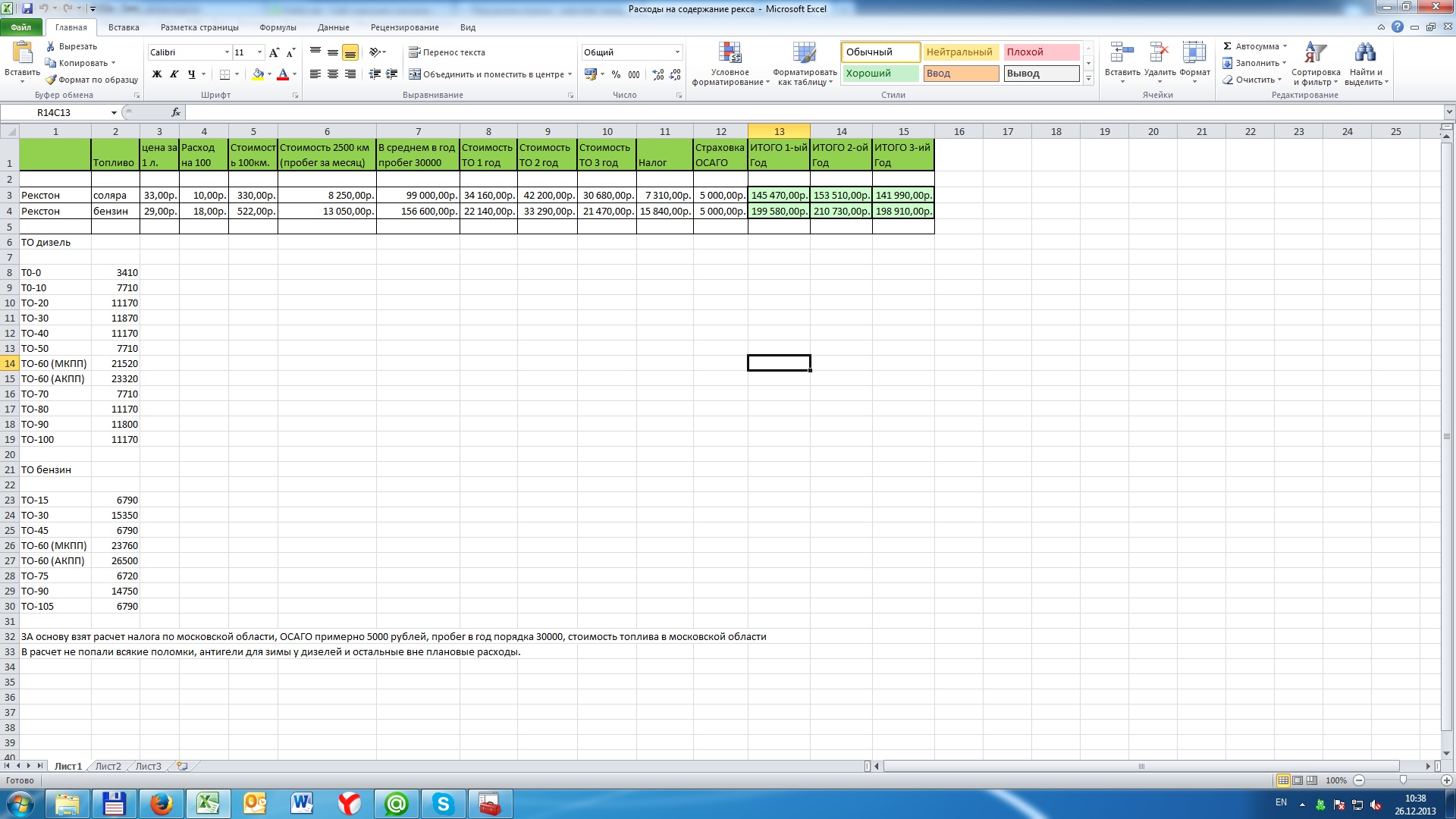Click the Conditional Formatting icon
The height and width of the screenshot is (819, 1456).
(x=730, y=53)
